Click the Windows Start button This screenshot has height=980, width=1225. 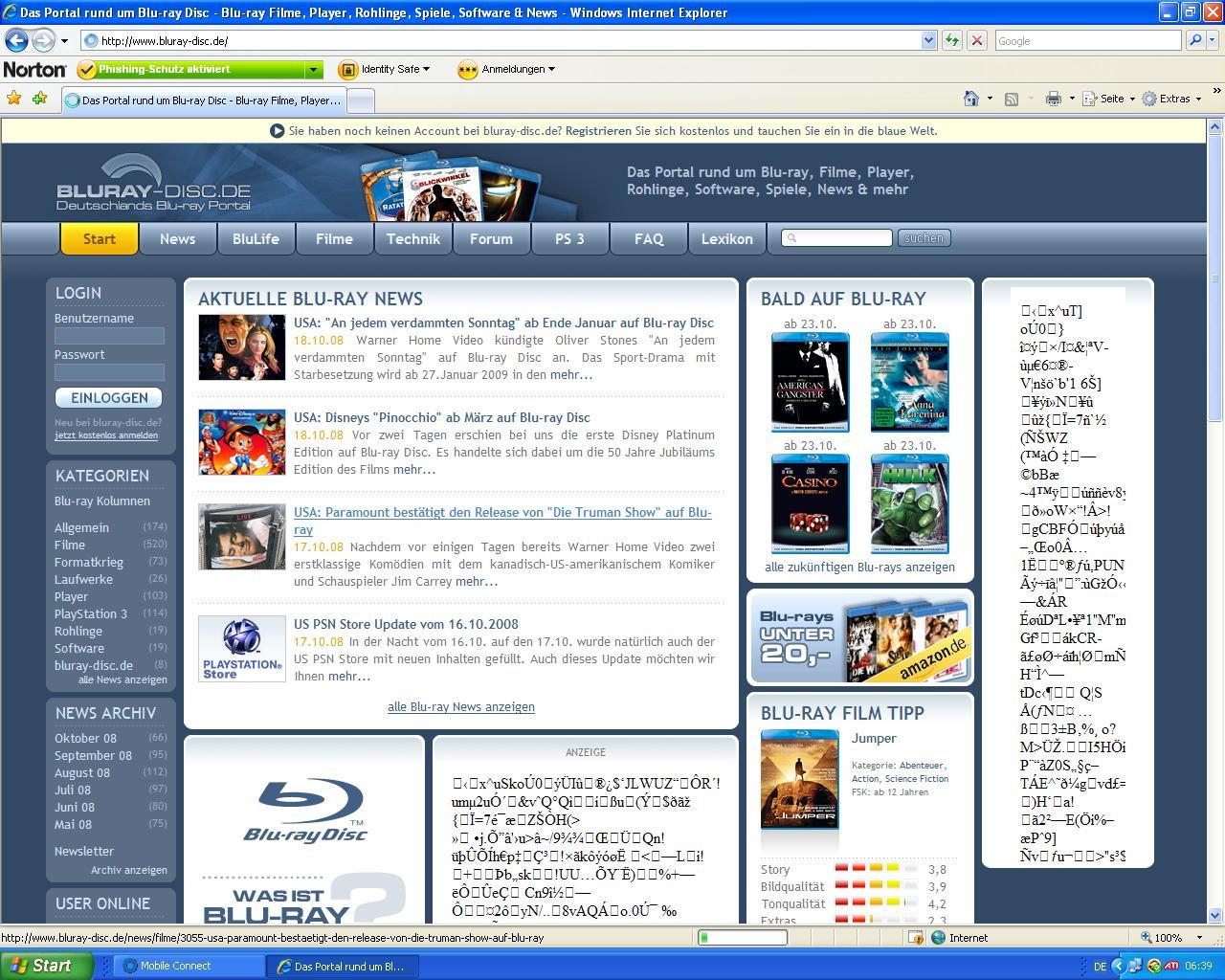(46, 966)
